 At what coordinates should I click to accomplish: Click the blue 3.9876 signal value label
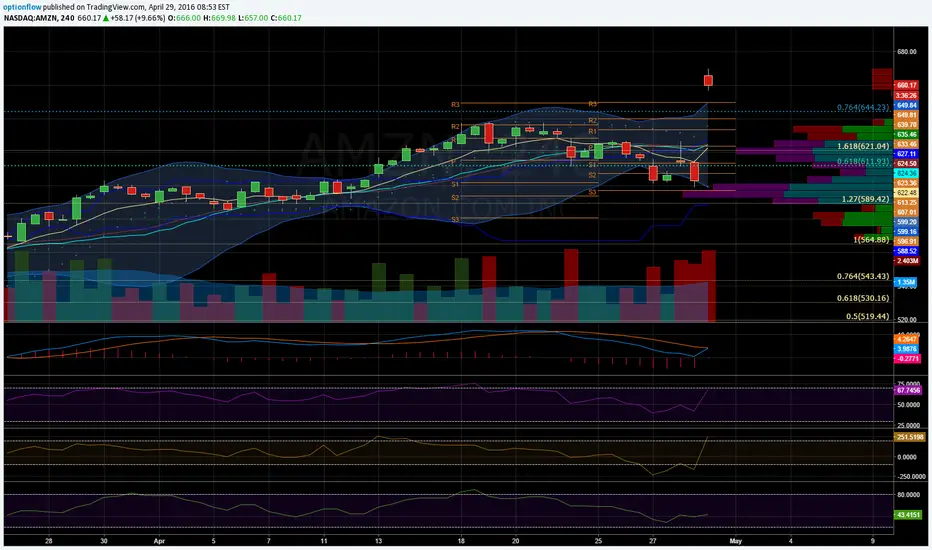click(x=906, y=349)
